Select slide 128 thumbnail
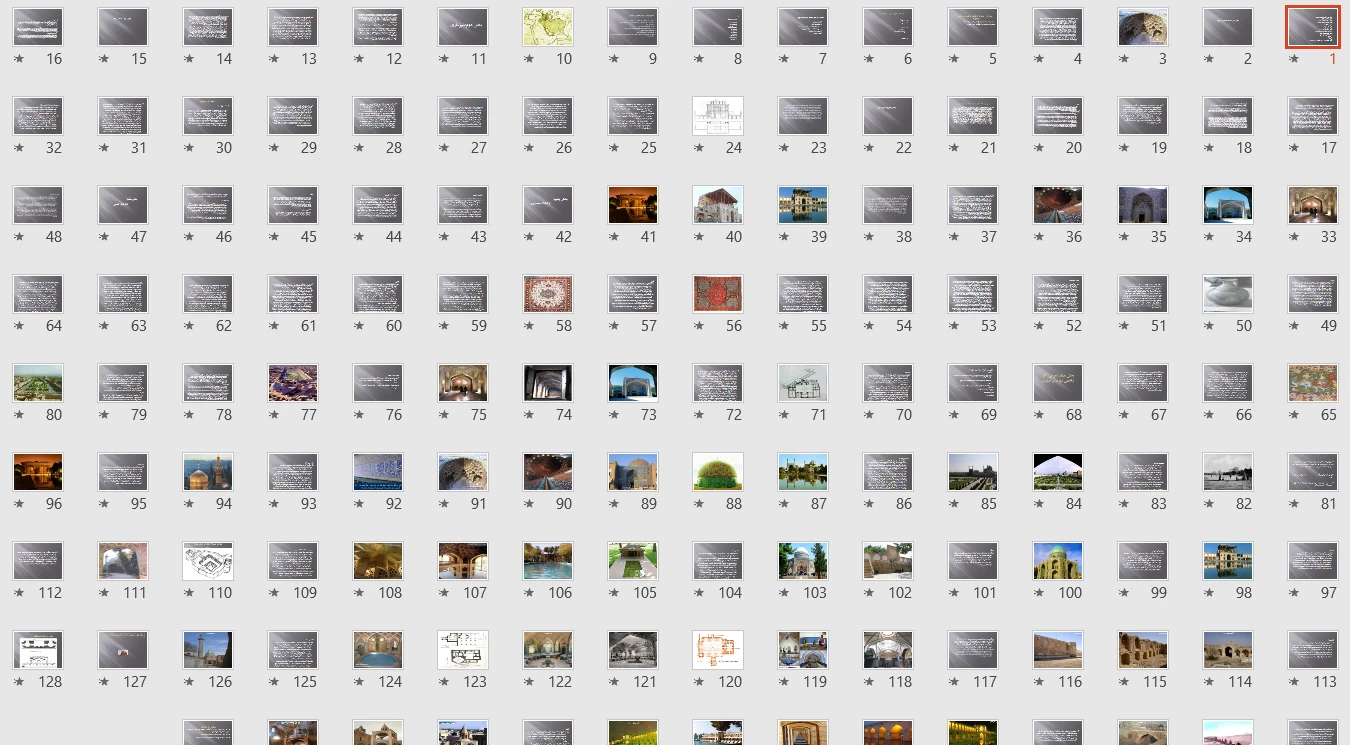Viewport: 1350px width, 745px height. (x=38, y=650)
